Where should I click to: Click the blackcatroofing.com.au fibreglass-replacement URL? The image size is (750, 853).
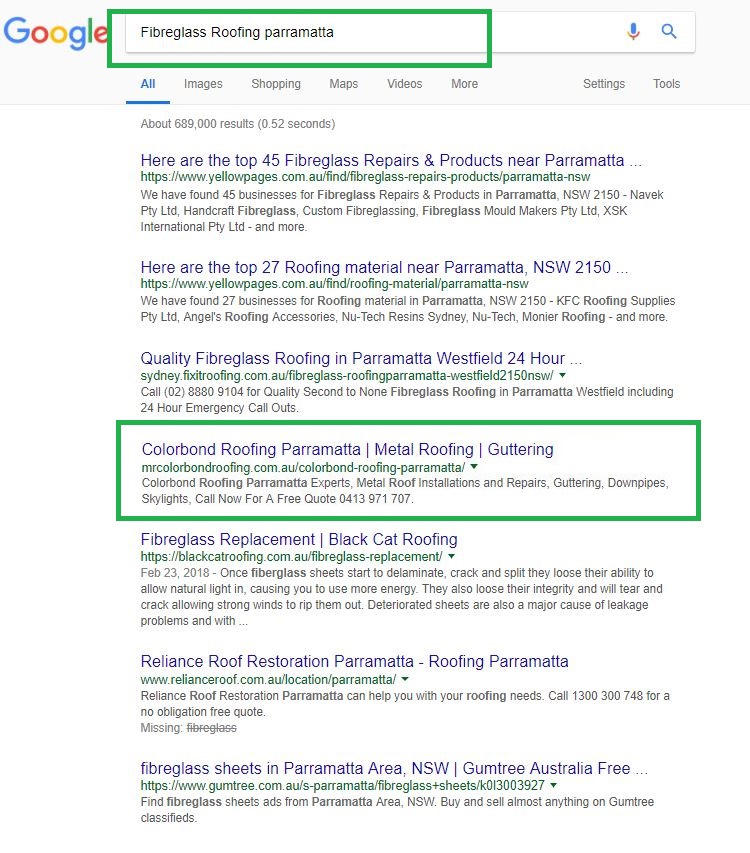291,557
